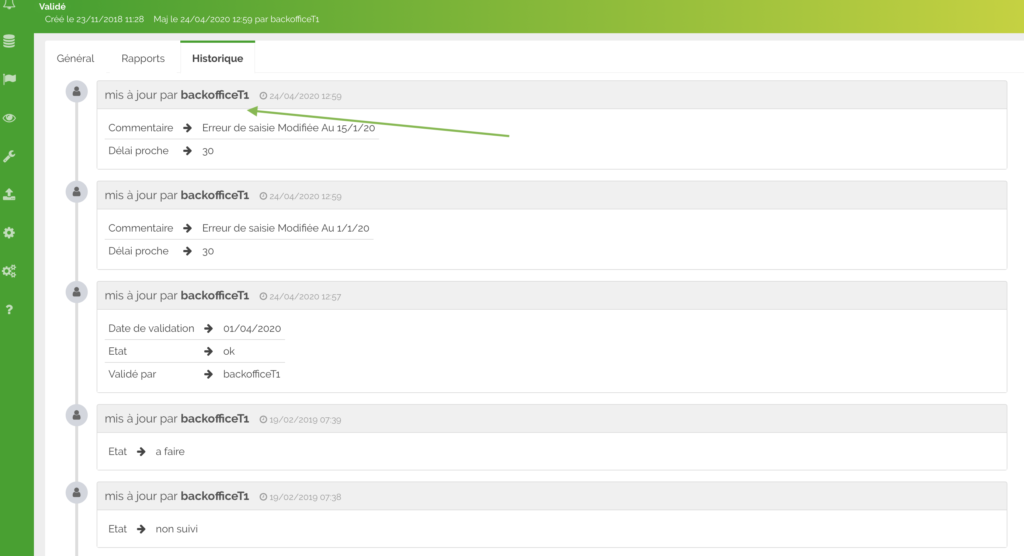
Task: Click user avatar beside 'Etat a faire' entry
Action: coord(76,415)
